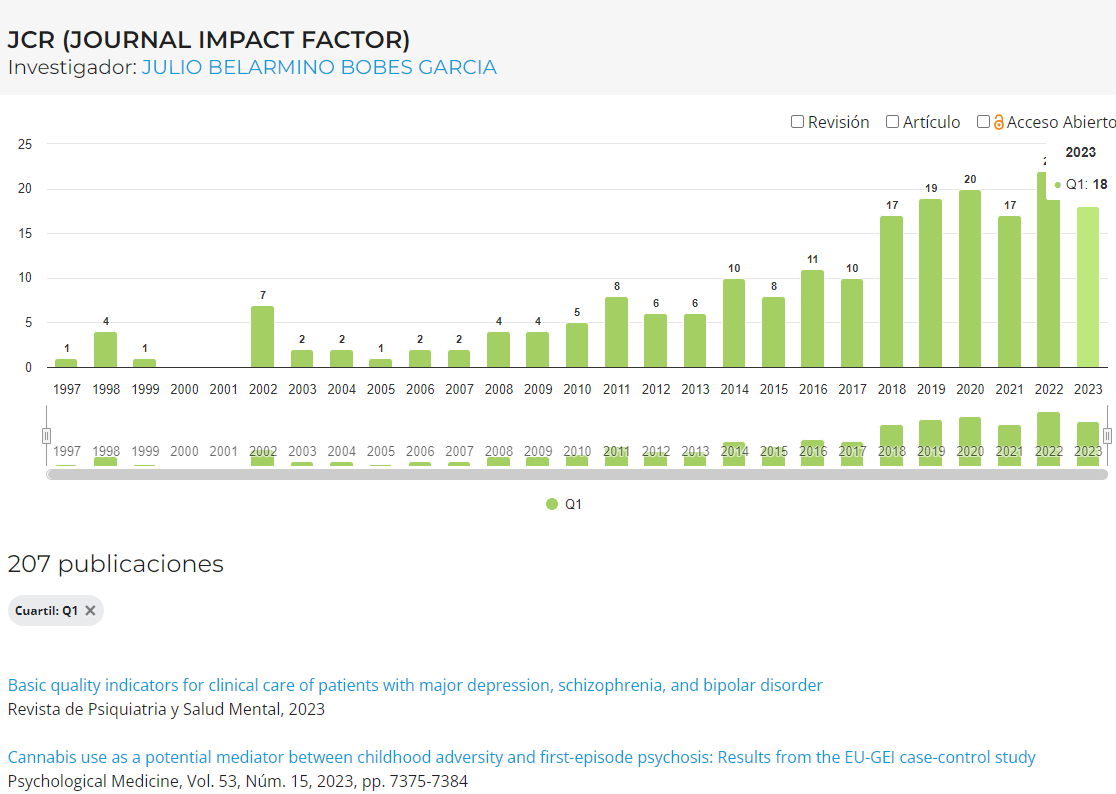Image resolution: width=1116 pixels, height=794 pixels.
Task: Click the right range selector handle
Action: pos(1107,436)
